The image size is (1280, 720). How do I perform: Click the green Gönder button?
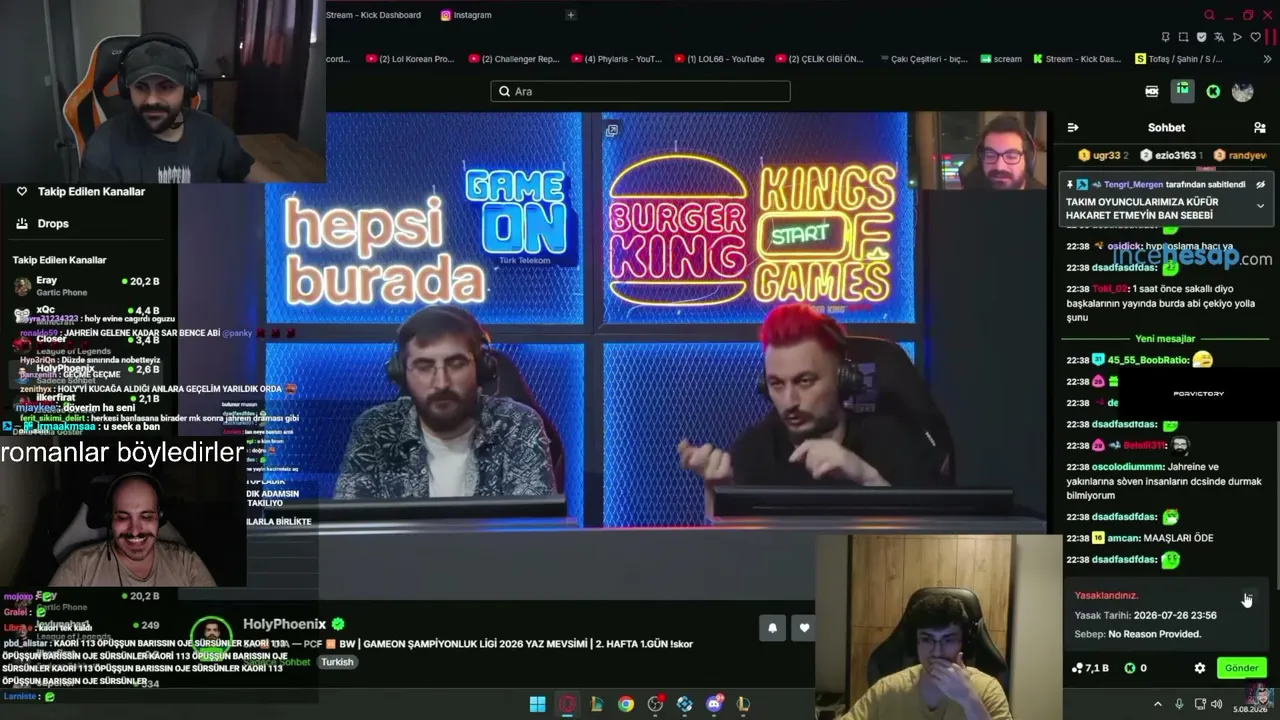(x=1242, y=668)
